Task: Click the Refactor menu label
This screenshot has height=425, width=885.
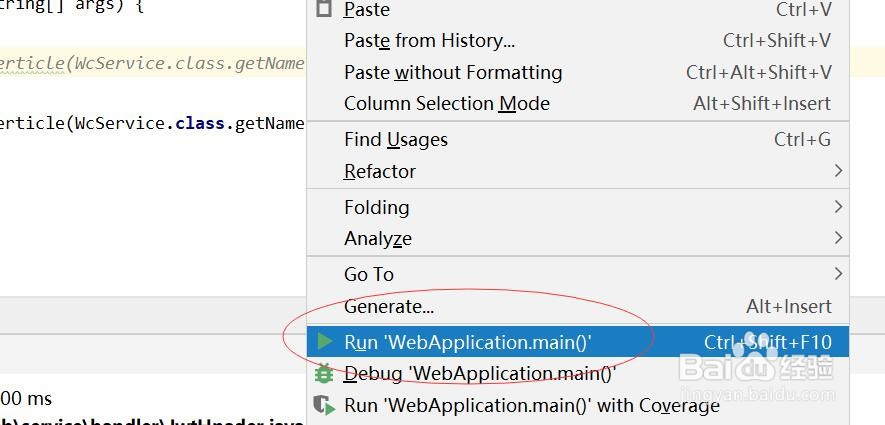Action: click(x=379, y=172)
